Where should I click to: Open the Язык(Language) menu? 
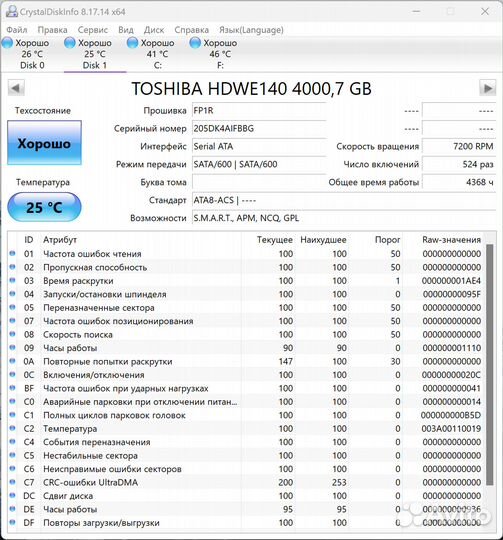coord(251,30)
